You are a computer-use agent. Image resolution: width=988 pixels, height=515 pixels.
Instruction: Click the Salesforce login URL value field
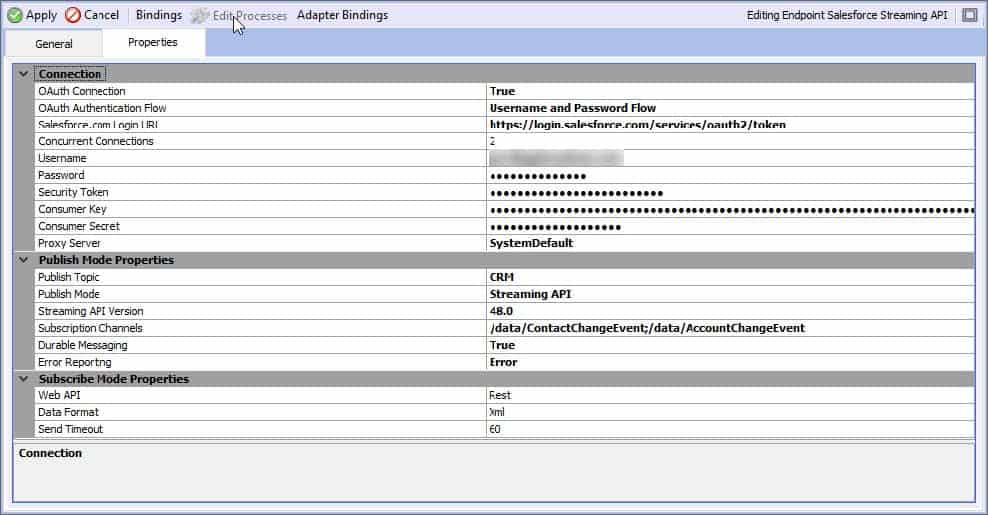730,125
